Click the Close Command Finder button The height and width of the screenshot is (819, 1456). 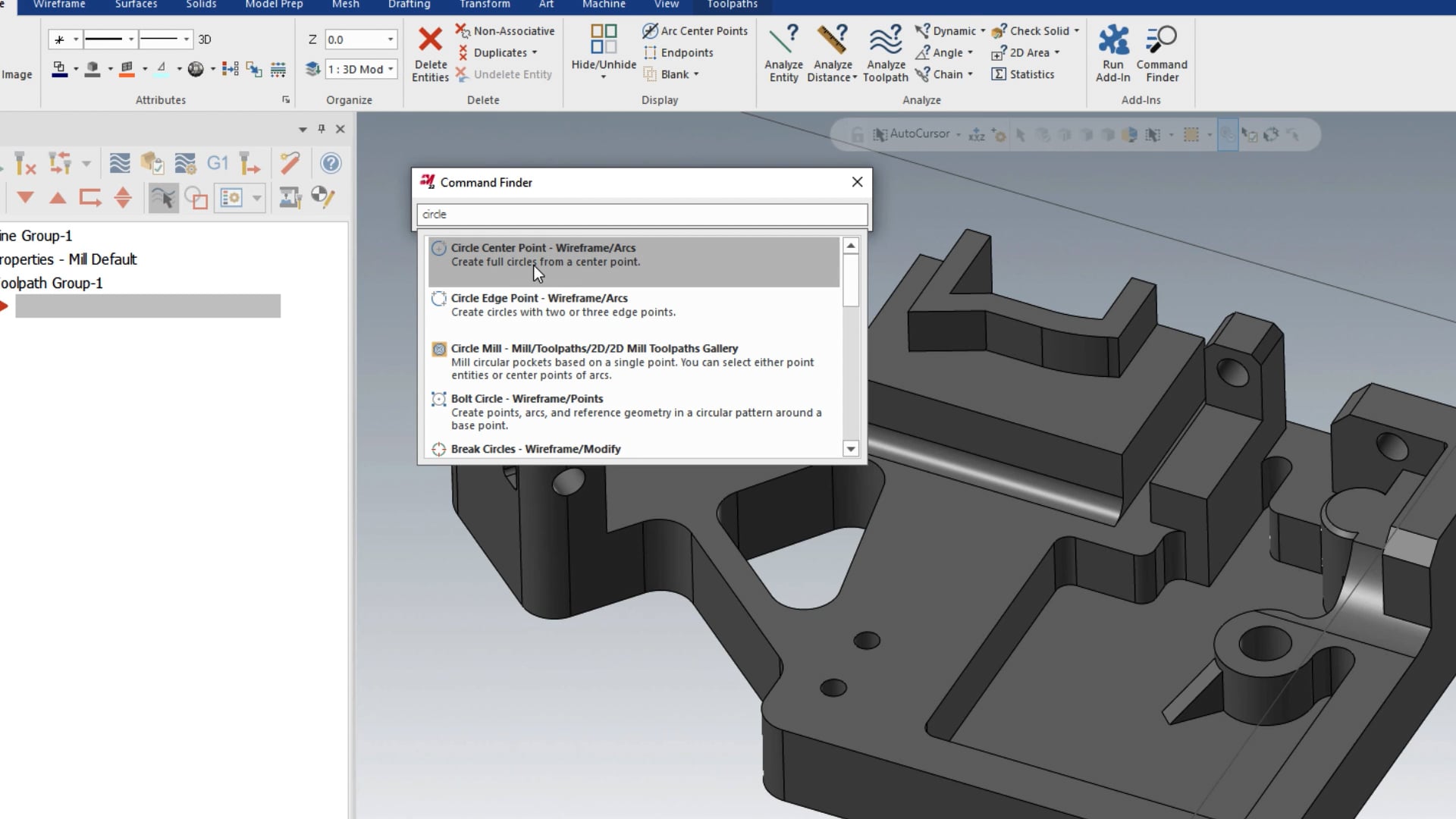(857, 181)
